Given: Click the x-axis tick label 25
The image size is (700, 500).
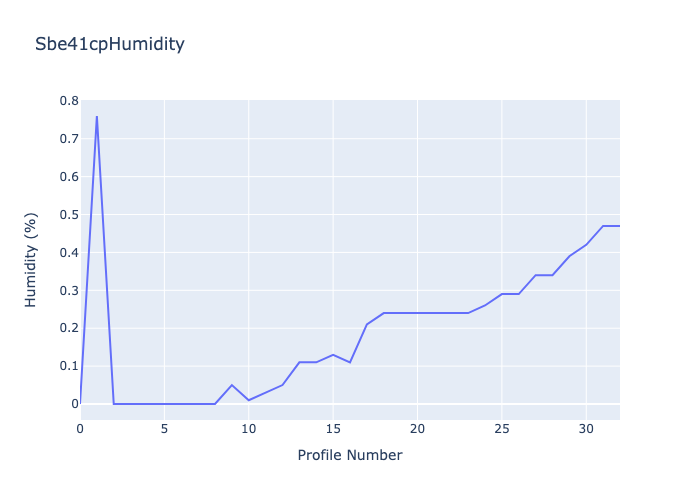Looking at the screenshot, I should [502, 429].
